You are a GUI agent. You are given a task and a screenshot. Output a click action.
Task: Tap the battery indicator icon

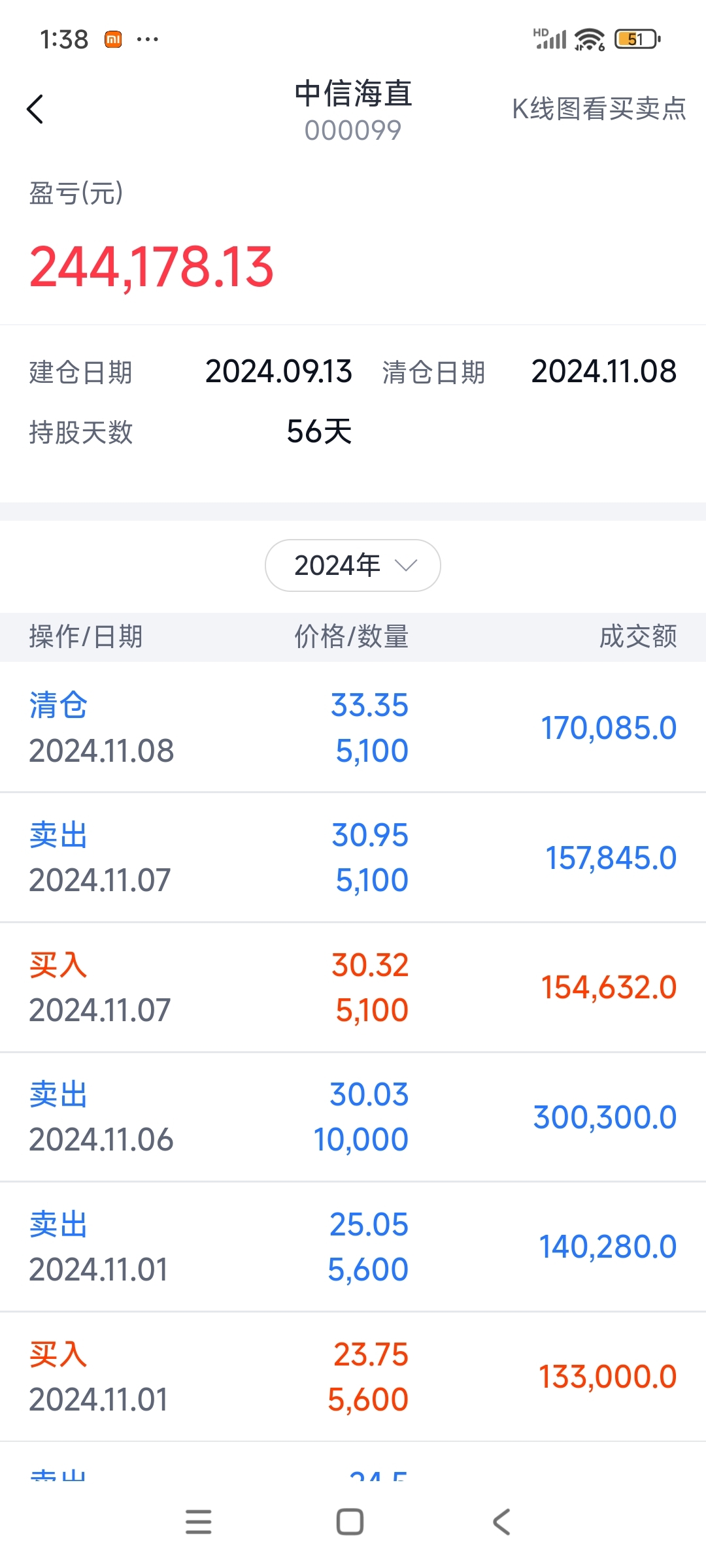(637, 40)
